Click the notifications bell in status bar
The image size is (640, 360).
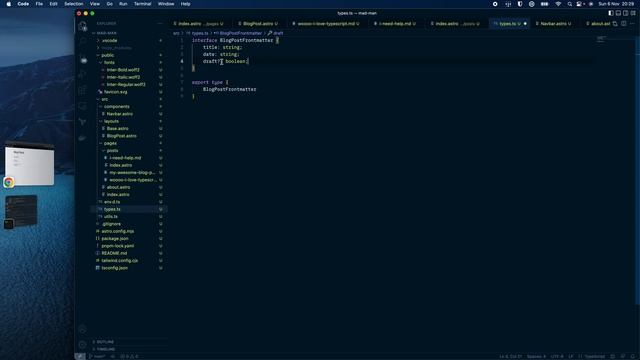click(x=633, y=356)
